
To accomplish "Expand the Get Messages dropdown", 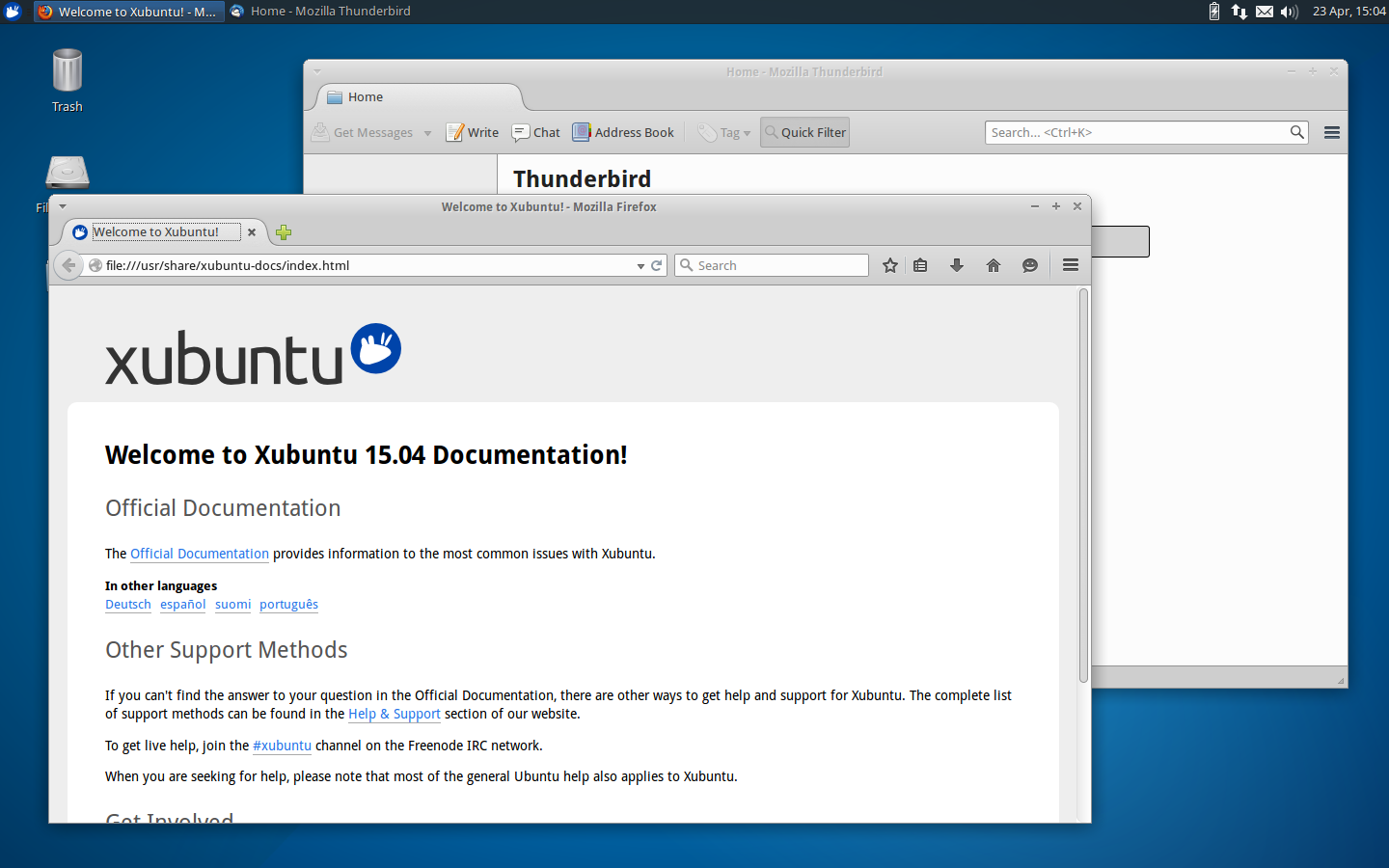I will coord(427,132).
